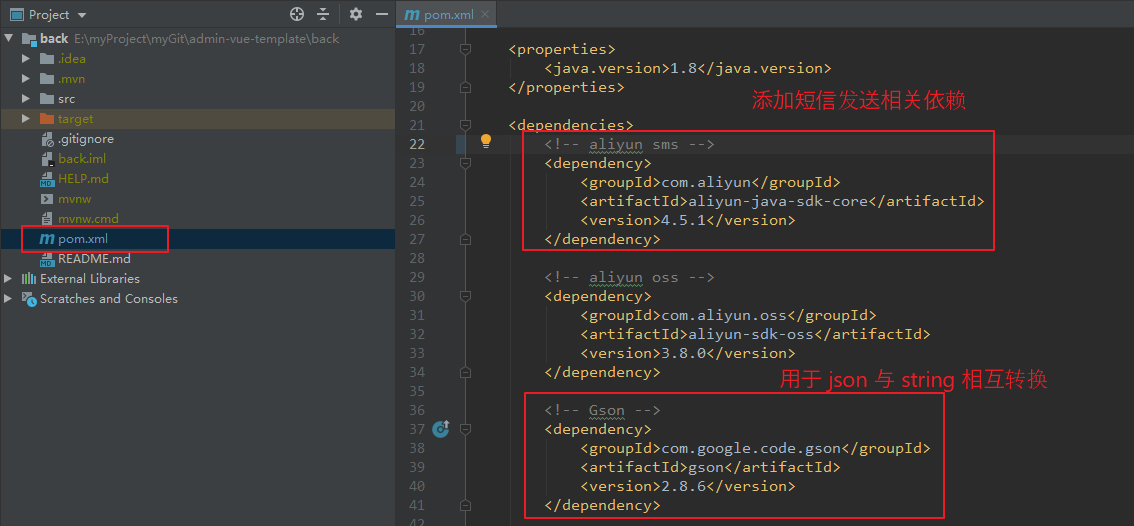The height and width of the screenshot is (526, 1134).
Task: Close the pom.xml tab
Action: (x=485, y=14)
